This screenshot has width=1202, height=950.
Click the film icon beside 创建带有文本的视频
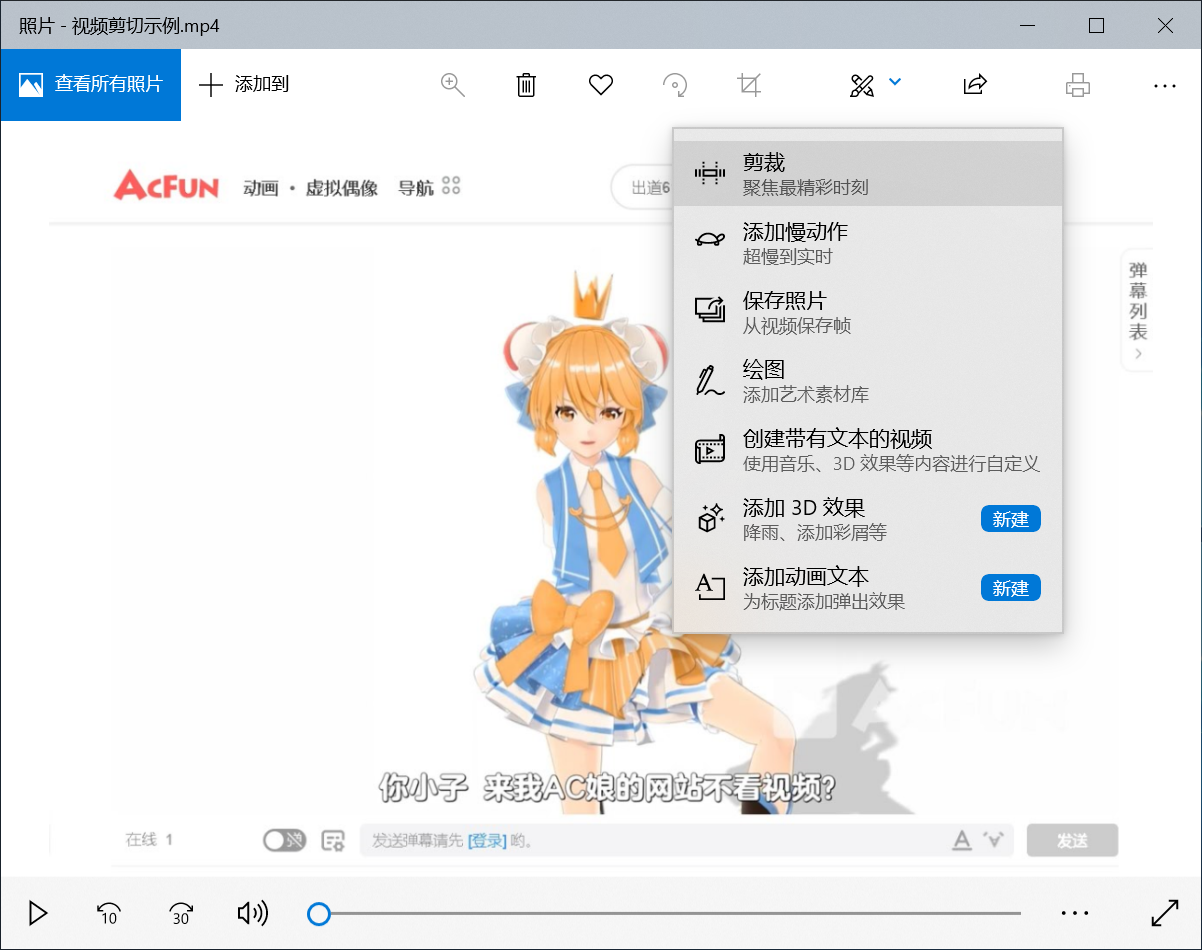coord(710,450)
